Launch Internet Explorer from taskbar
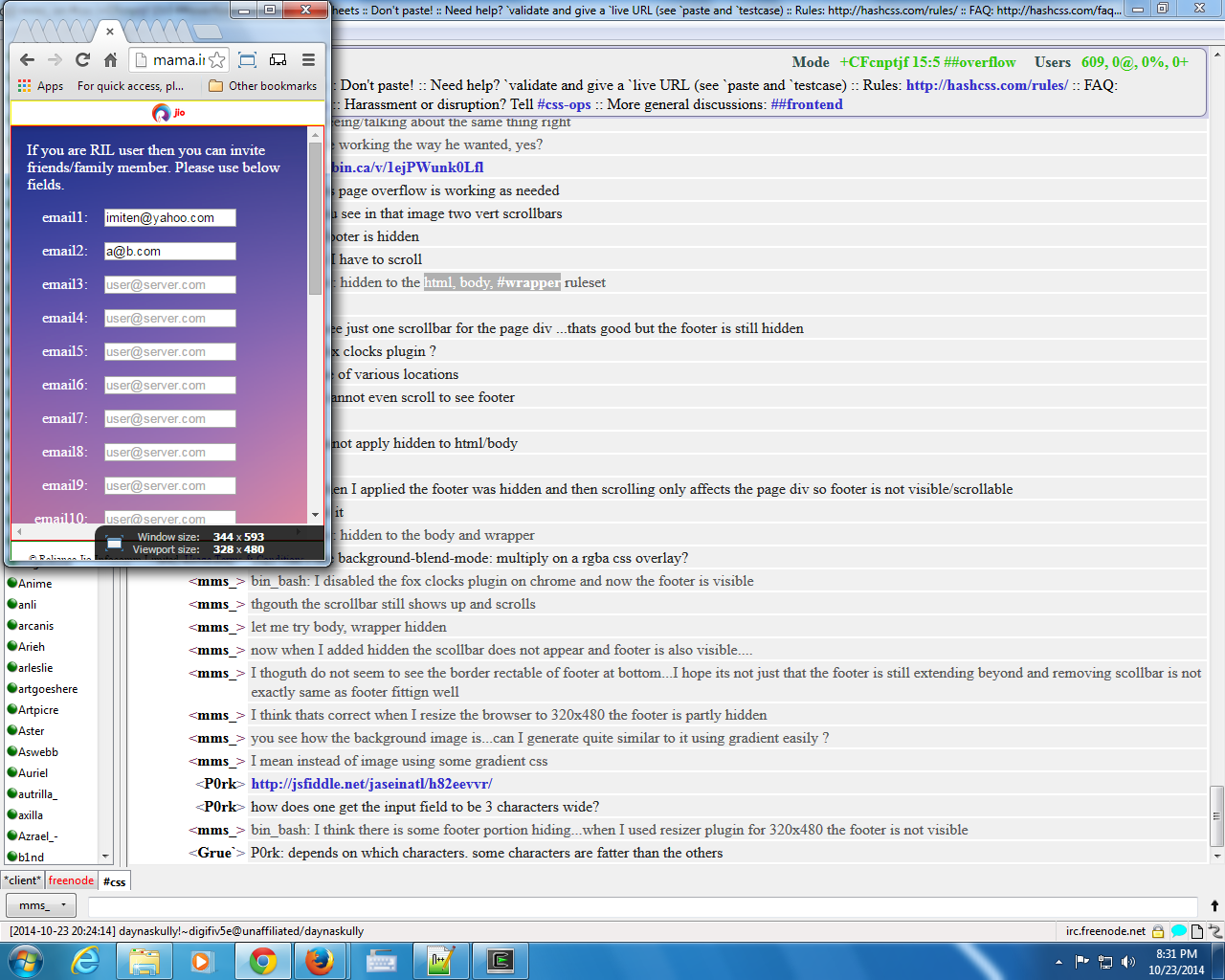 (85, 961)
